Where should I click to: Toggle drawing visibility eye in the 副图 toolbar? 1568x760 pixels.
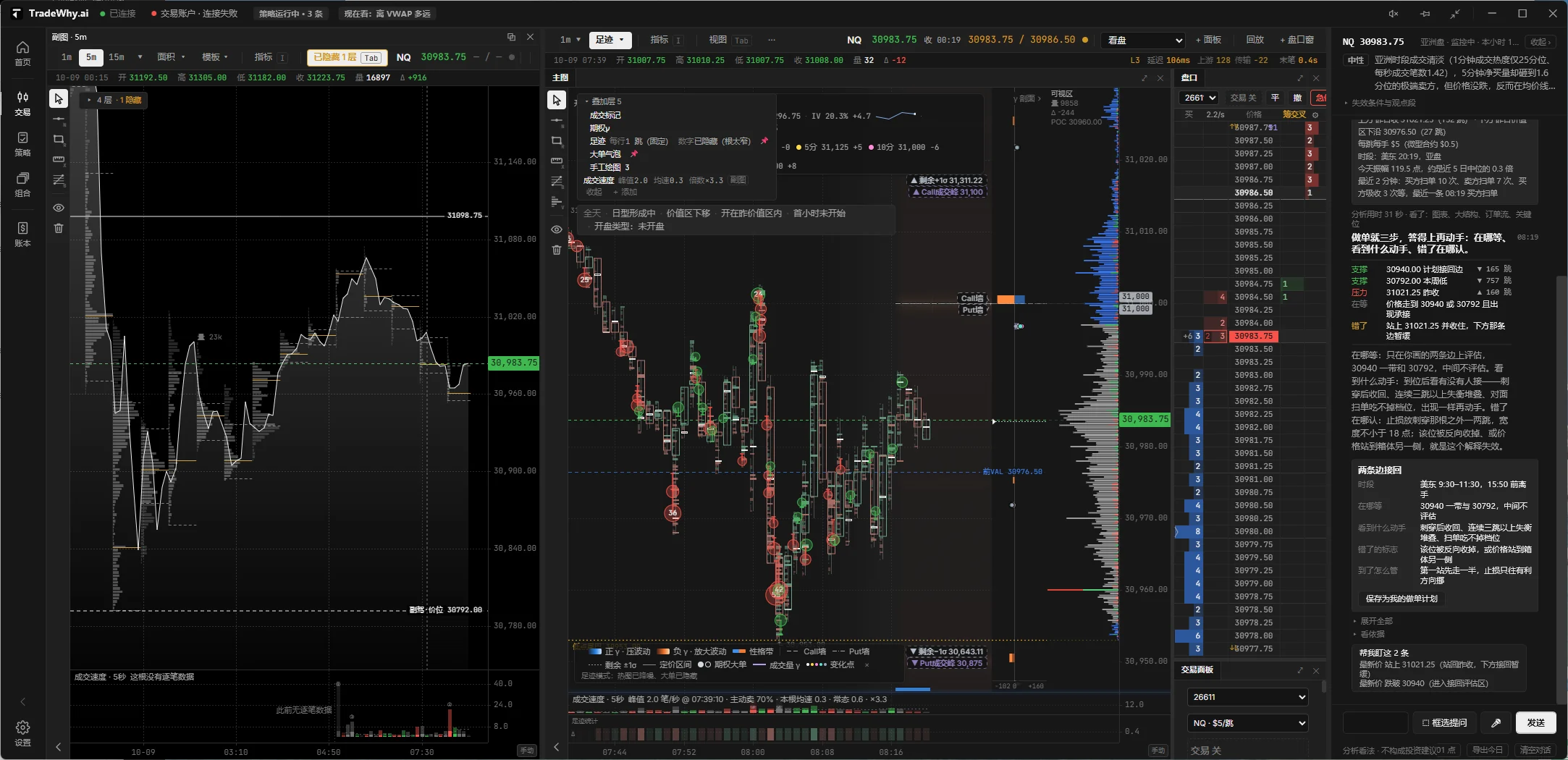[59, 208]
